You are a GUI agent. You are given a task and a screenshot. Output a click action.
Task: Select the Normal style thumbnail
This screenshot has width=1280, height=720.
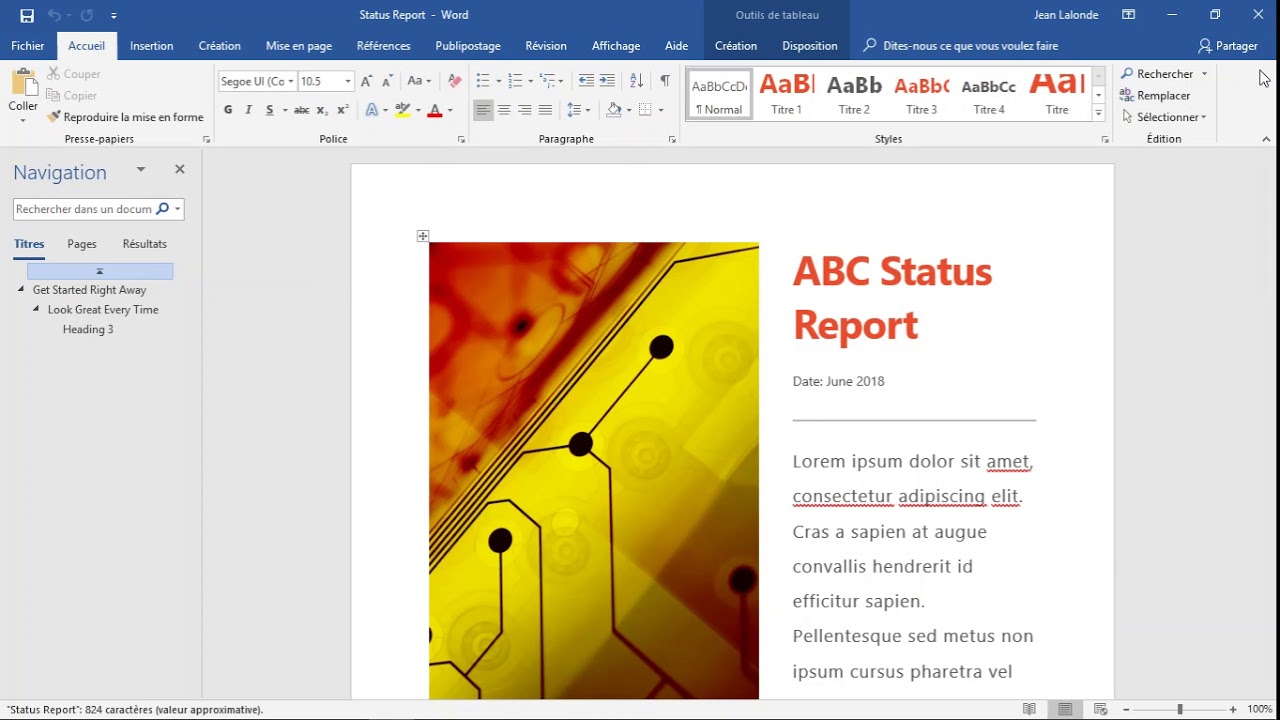click(719, 95)
